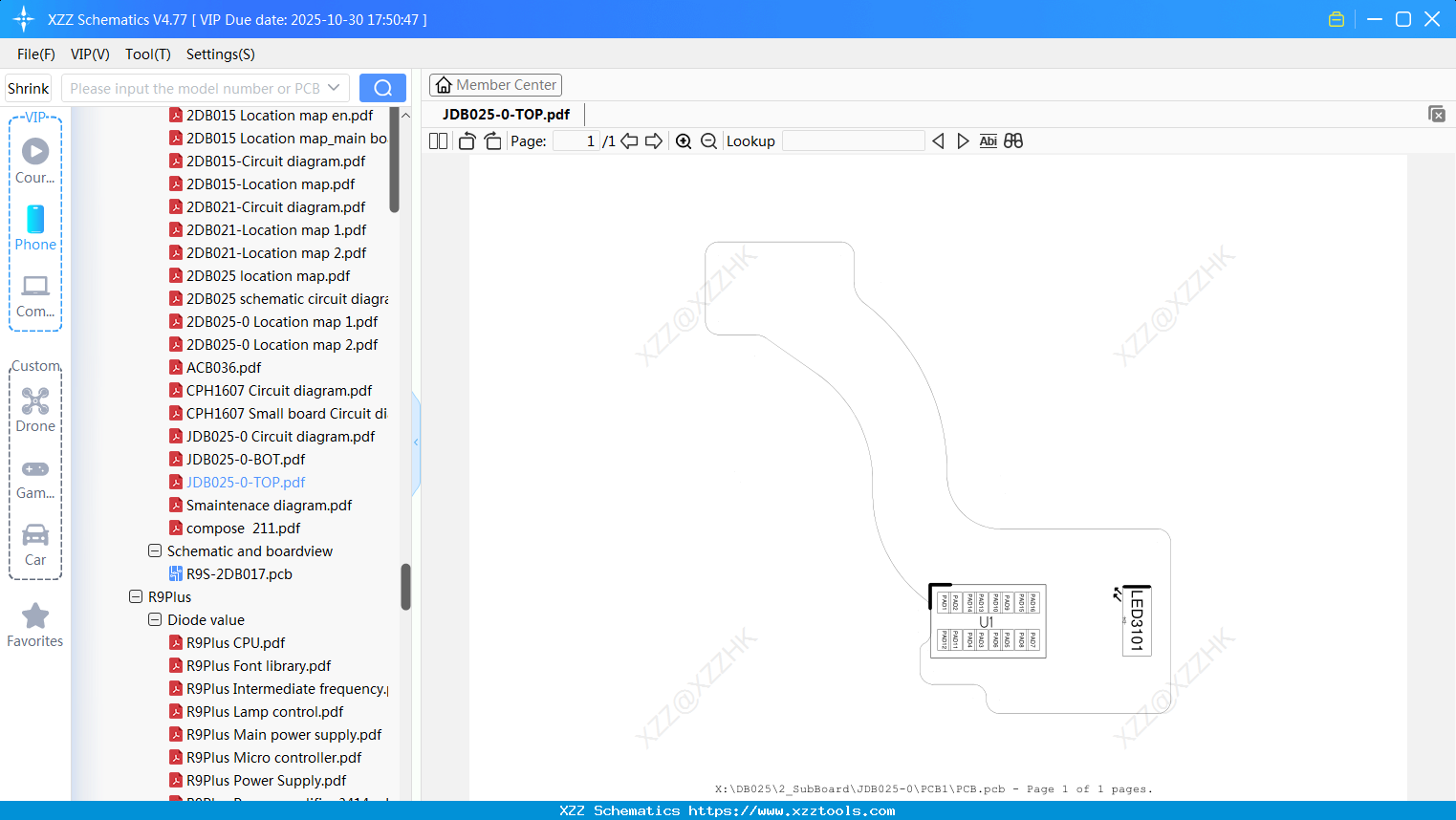Image resolution: width=1456 pixels, height=820 pixels.
Task: Click the lower file tree scrollbar thumb
Action: pyautogui.click(x=405, y=587)
